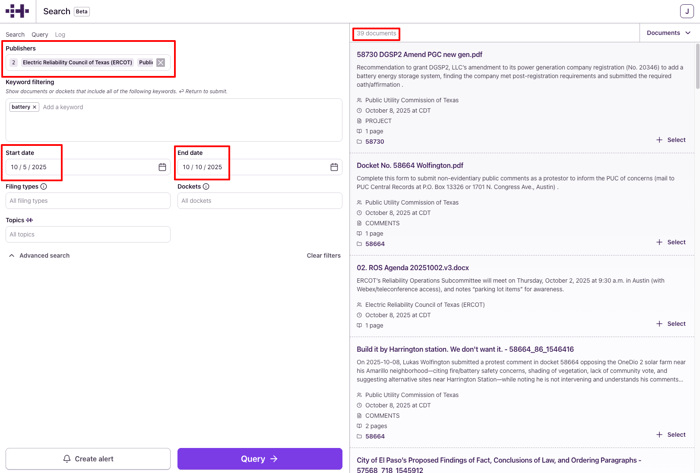Open the End date calendar picker

334,167
